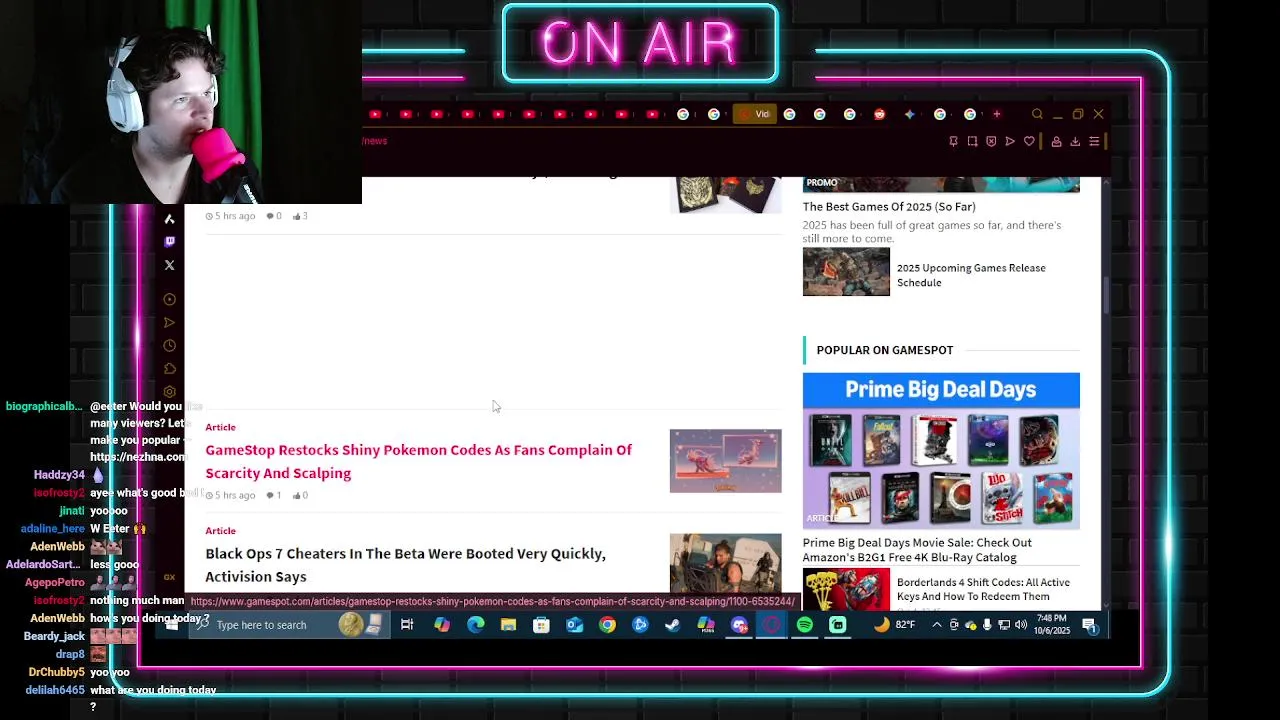
Task: Click the Search Tabs magnifier in the tab bar
Action: coord(1037,114)
